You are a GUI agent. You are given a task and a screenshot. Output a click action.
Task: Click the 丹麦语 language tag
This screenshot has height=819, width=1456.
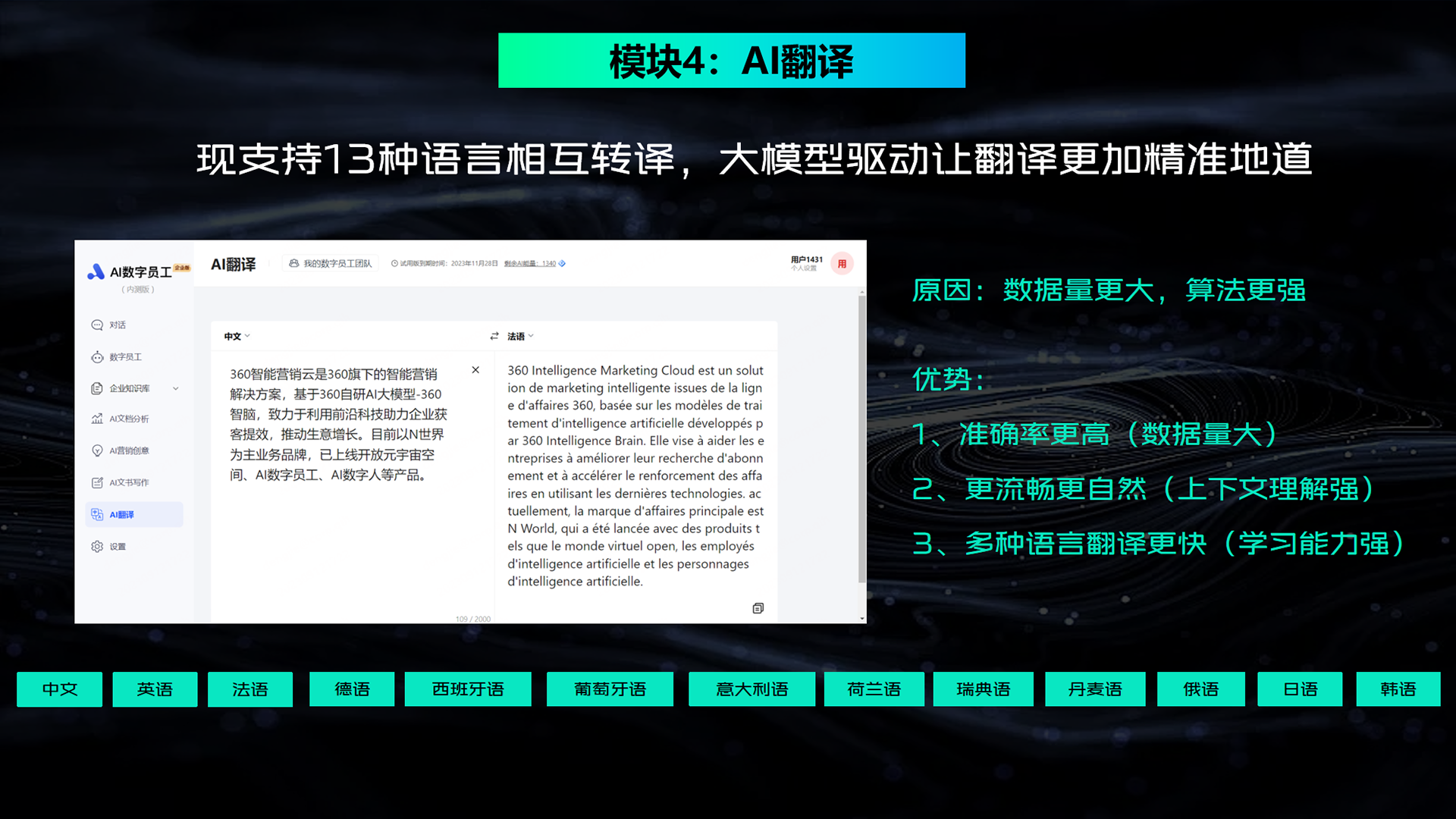pos(1095,689)
